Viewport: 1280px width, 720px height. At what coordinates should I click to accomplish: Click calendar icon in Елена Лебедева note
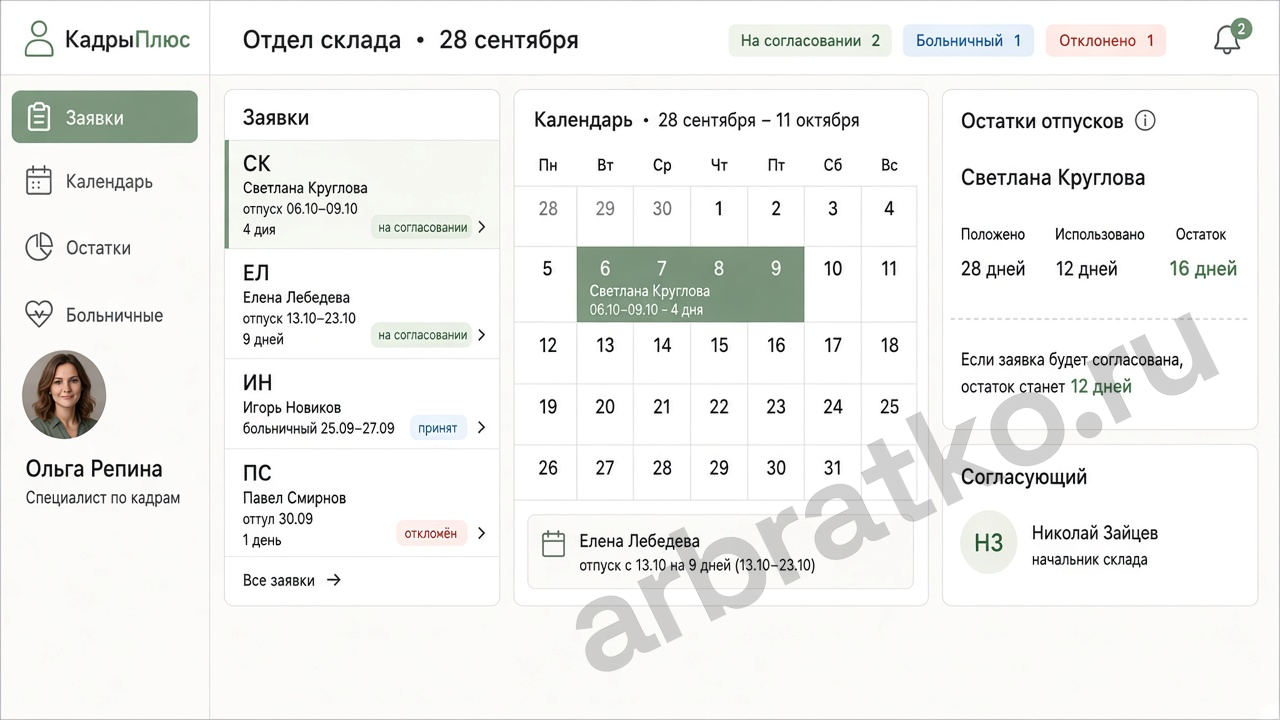(553, 544)
